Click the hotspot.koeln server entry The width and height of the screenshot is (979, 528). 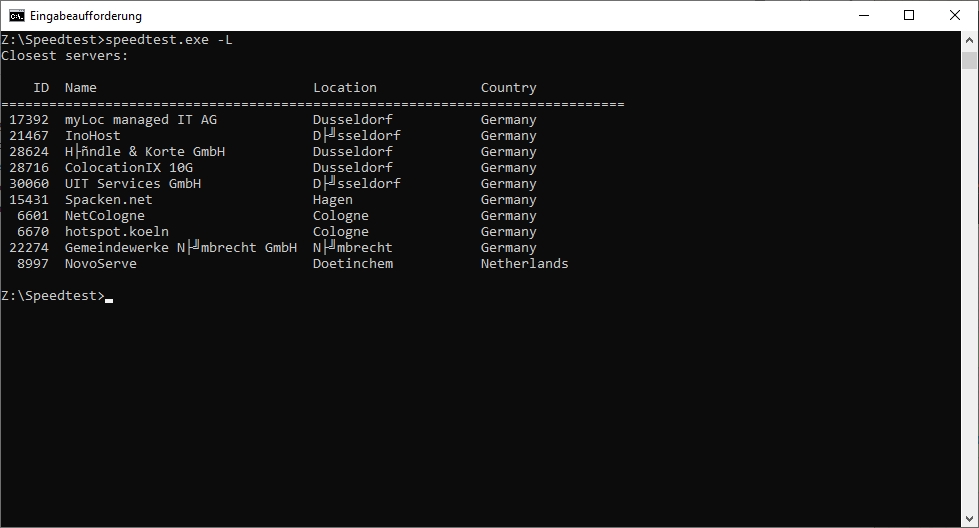coord(117,232)
